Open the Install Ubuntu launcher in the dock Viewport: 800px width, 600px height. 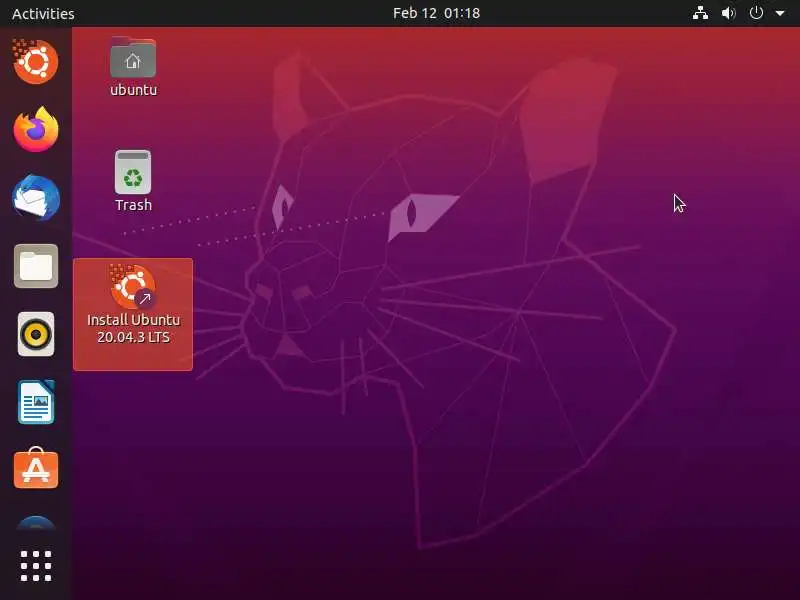pyautogui.click(x=35, y=61)
